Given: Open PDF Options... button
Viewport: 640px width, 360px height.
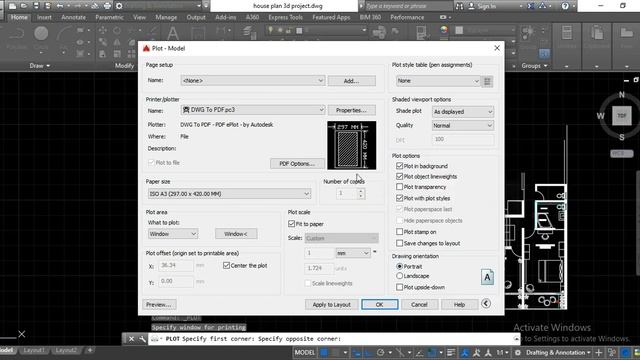Looking at the screenshot, I should [297, 164].
